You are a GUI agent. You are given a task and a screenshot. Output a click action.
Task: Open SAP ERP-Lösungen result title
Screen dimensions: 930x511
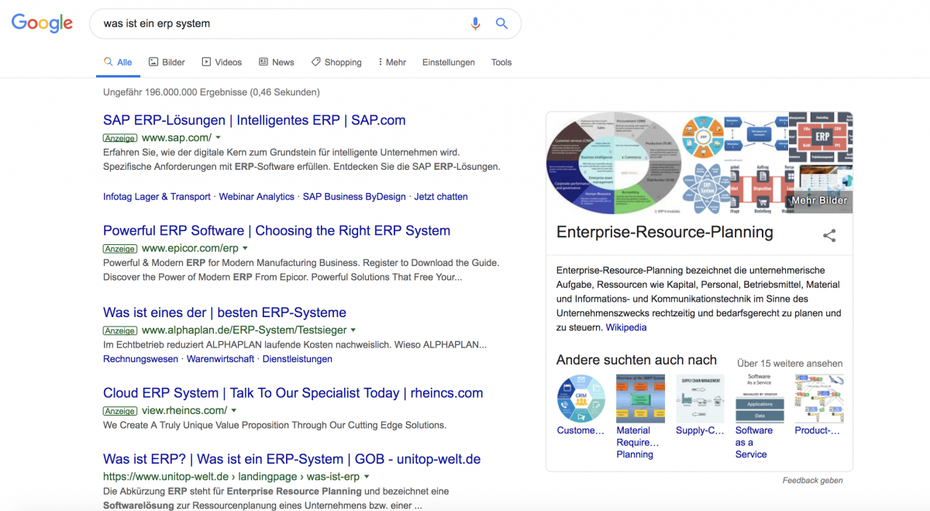click(254, 120)
